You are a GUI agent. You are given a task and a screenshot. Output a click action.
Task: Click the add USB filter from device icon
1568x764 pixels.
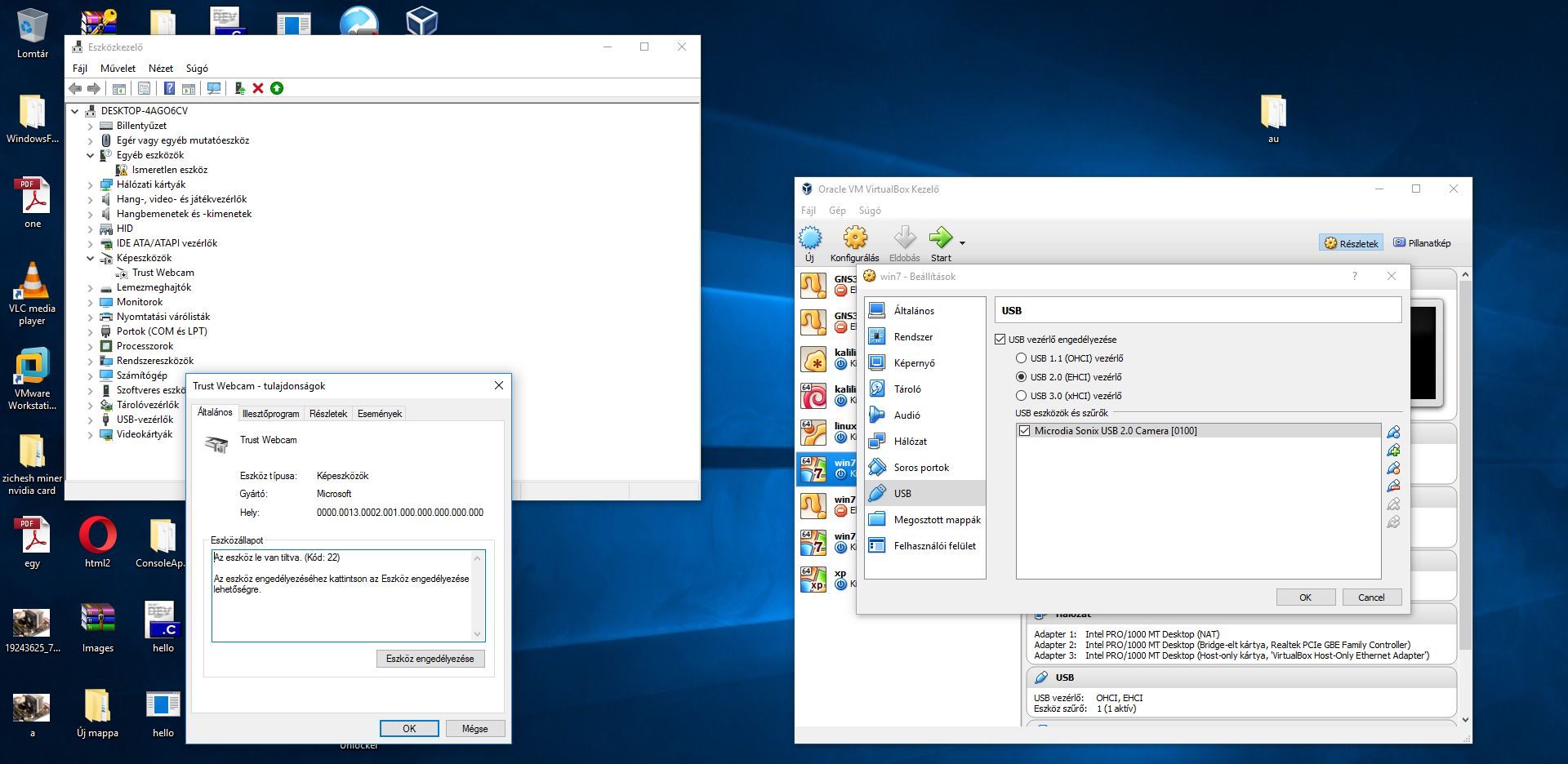click(x=1393, y=450)
